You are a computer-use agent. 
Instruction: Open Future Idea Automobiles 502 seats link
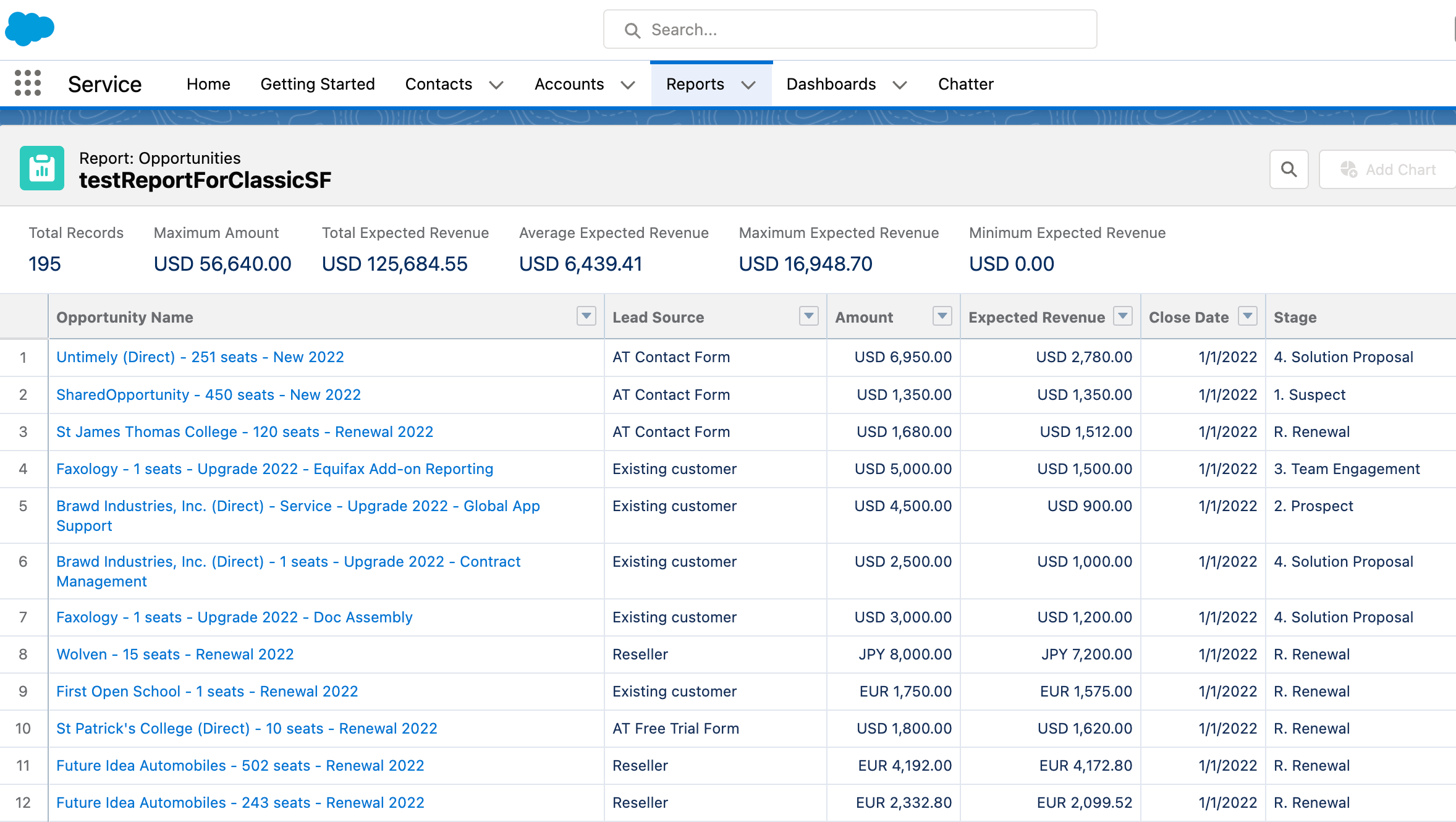click(240, 766)
